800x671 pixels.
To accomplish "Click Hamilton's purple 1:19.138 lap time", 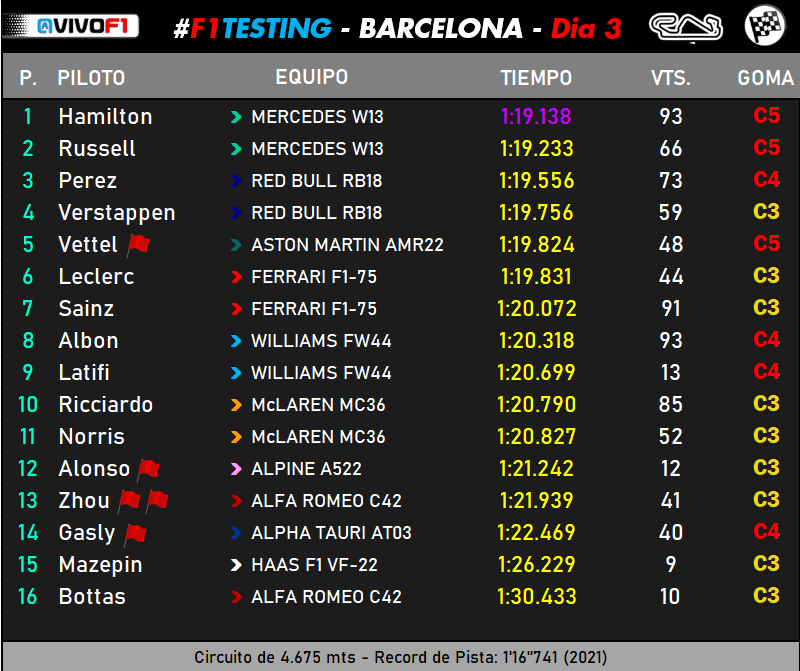I will [536, 117].
